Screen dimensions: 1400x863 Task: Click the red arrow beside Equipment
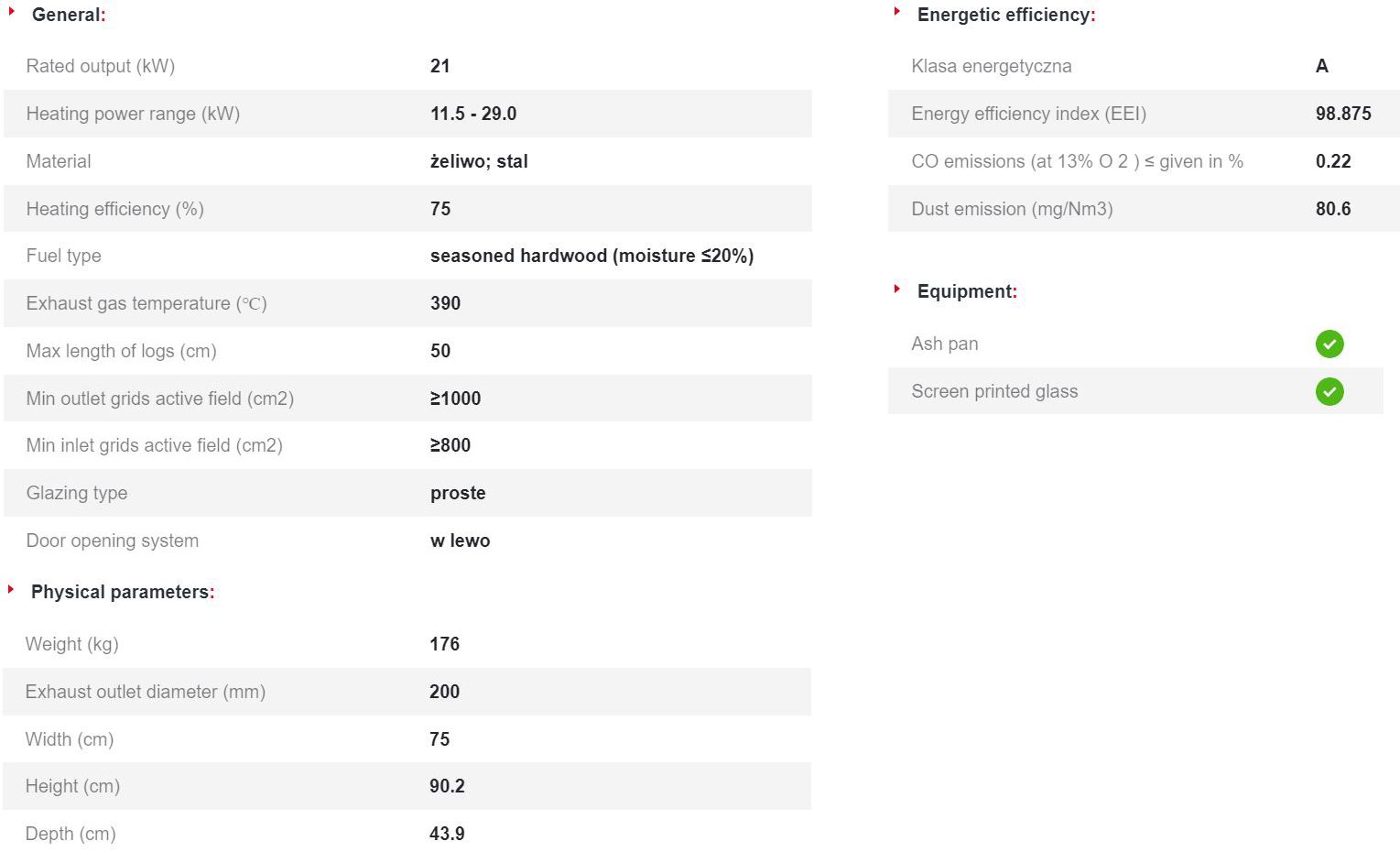click(x=897, y=289)
